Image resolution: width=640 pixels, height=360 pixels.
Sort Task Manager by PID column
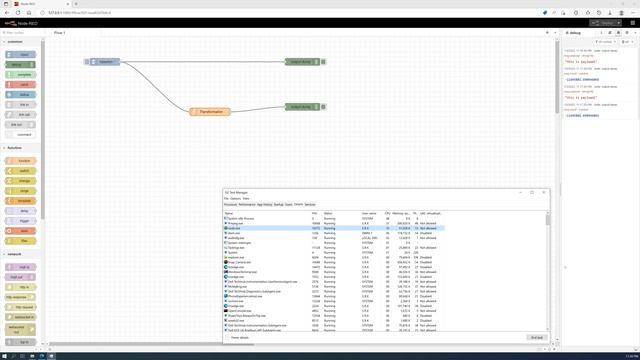coord(314,213)
